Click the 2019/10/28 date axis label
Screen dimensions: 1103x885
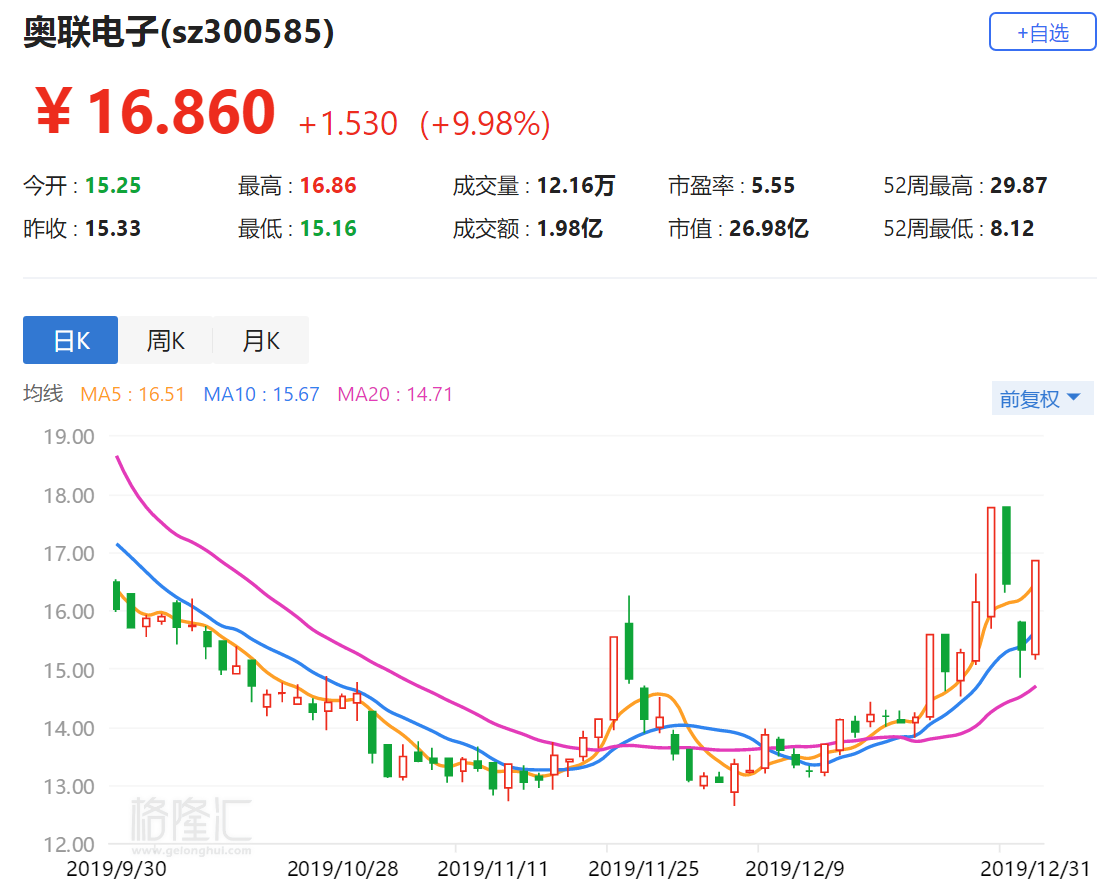(x=343, y=869)
